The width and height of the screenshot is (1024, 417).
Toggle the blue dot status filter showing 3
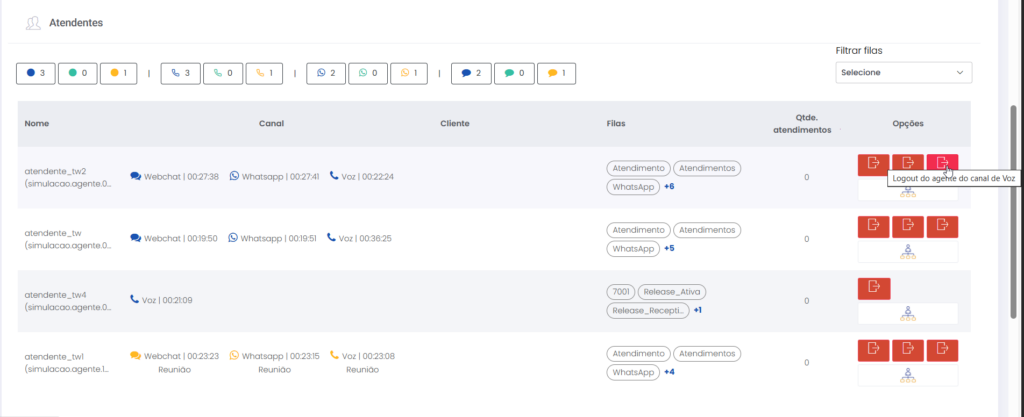click(36, 73)
